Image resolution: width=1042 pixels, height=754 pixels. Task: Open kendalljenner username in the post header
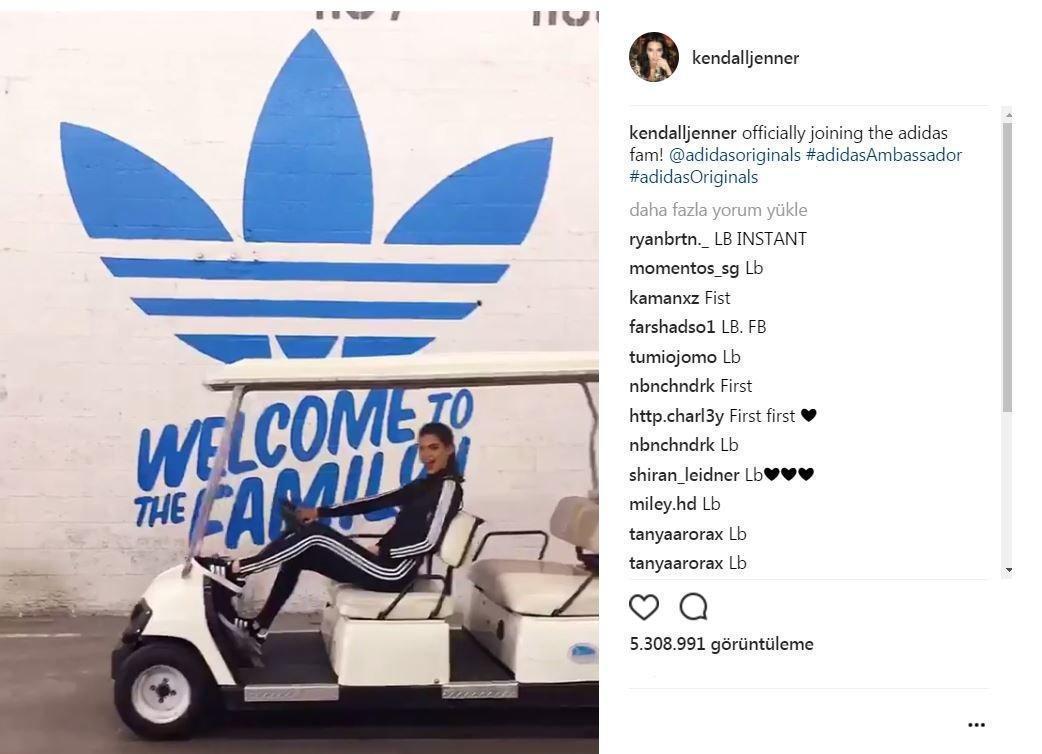pyautogui.click(x=745, y=58)
